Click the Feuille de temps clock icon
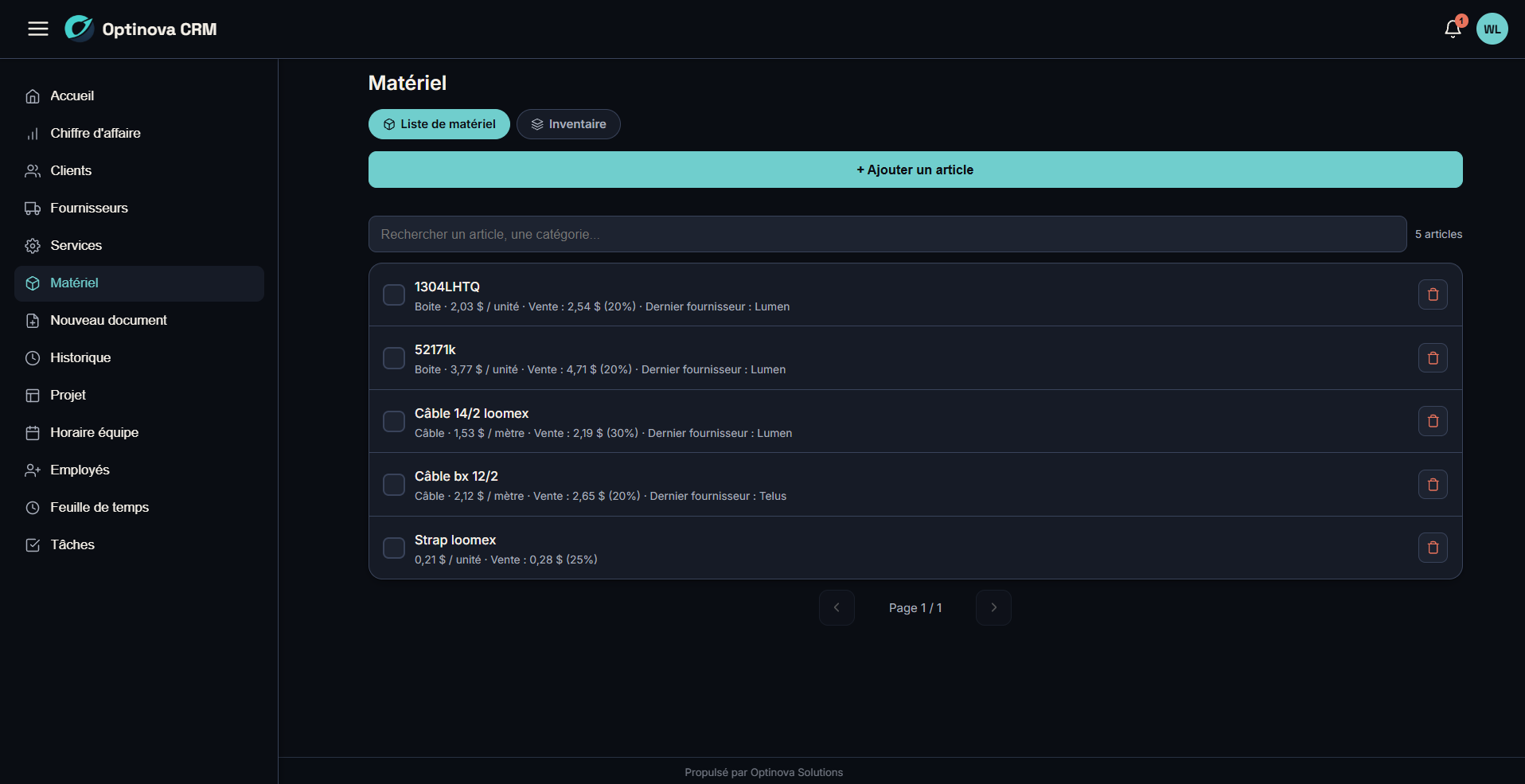Screen dimensions: 1525x784 (33, 508)
